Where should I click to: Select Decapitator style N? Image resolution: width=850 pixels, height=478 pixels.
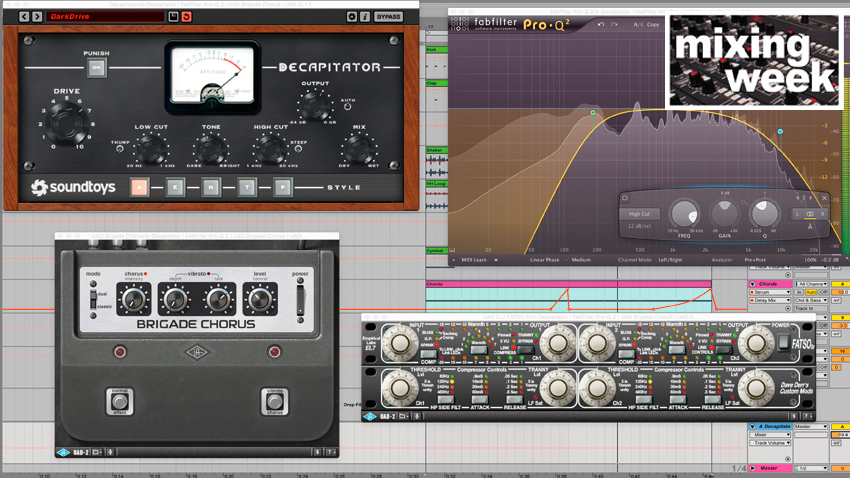pos(211,188)
